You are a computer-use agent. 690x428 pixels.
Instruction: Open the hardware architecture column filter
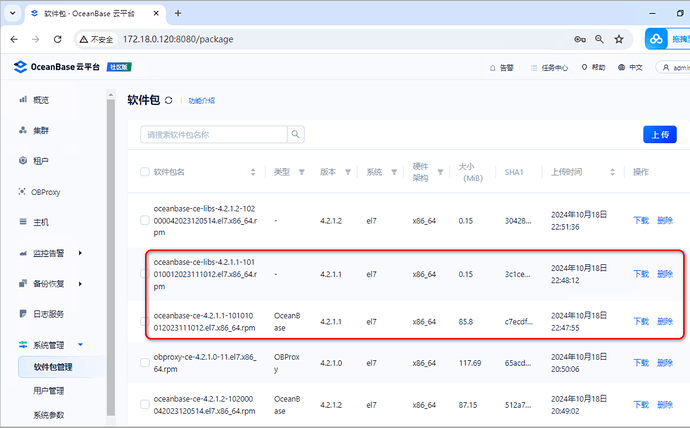tap(440, 172)
